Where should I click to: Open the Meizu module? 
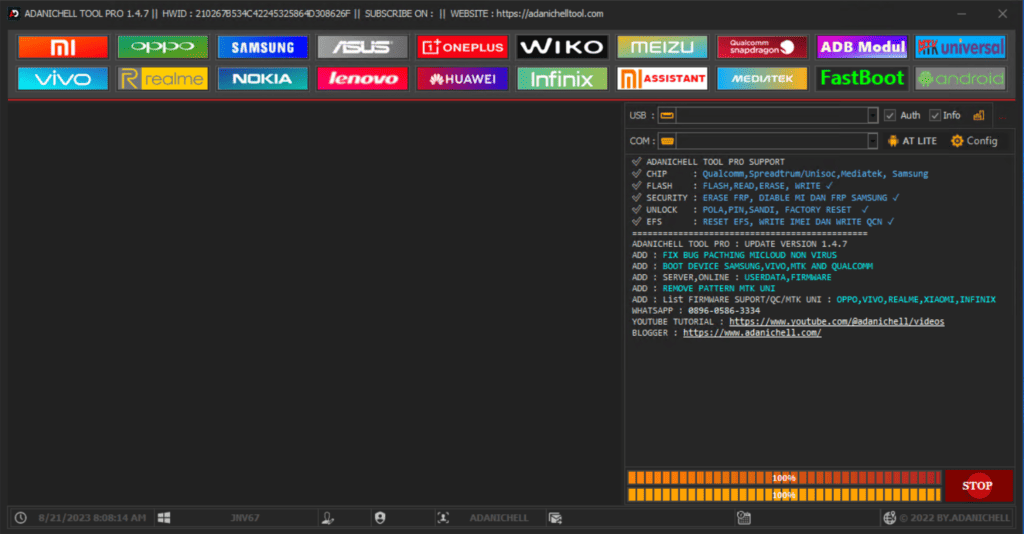(x=662, y=47)
